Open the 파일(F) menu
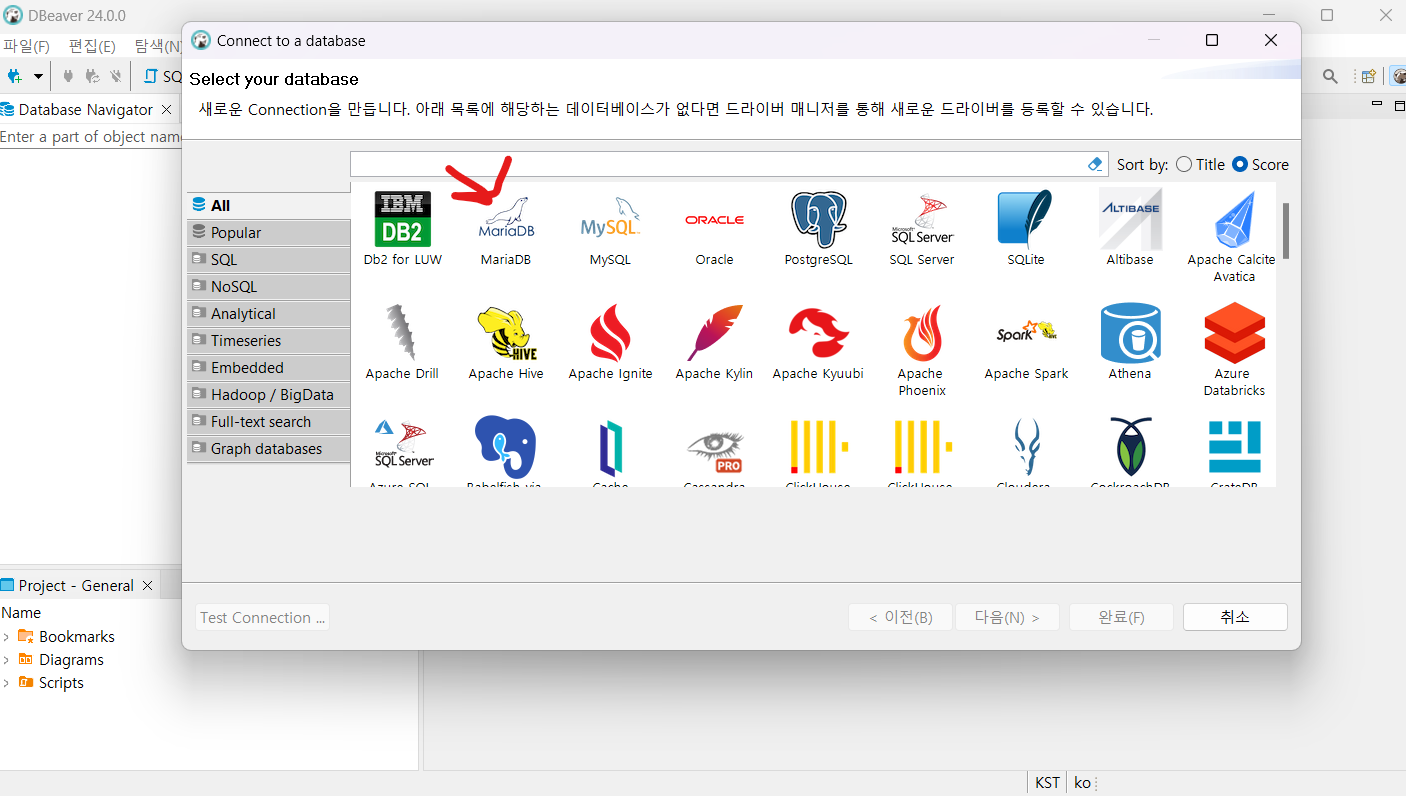1406x796 pixels. pyautogui.click(x=27, y=46)
